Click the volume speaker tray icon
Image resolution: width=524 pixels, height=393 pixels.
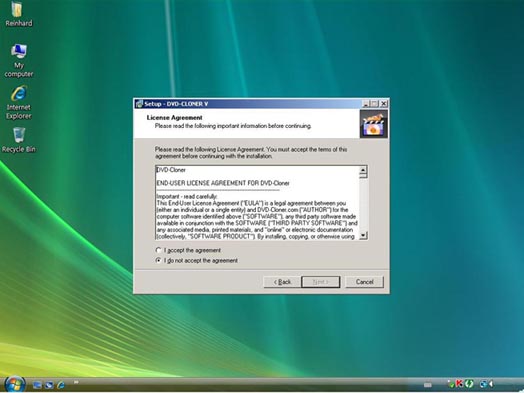pos(491,384)
